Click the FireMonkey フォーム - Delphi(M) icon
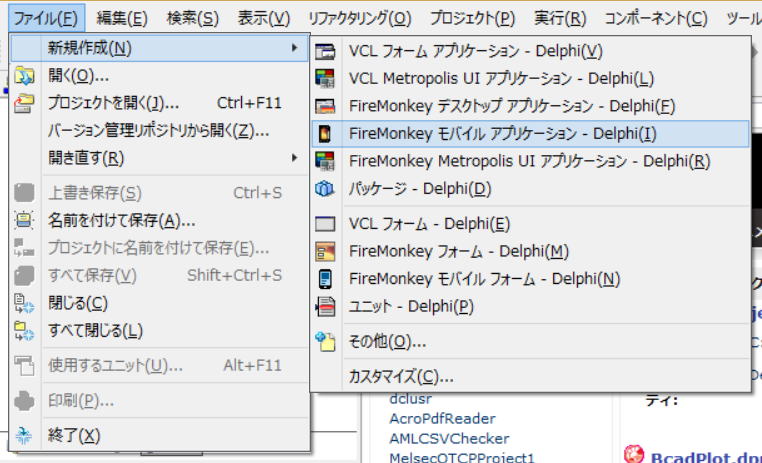The height and width of the screenshot is (463, 762). [325, 251]
